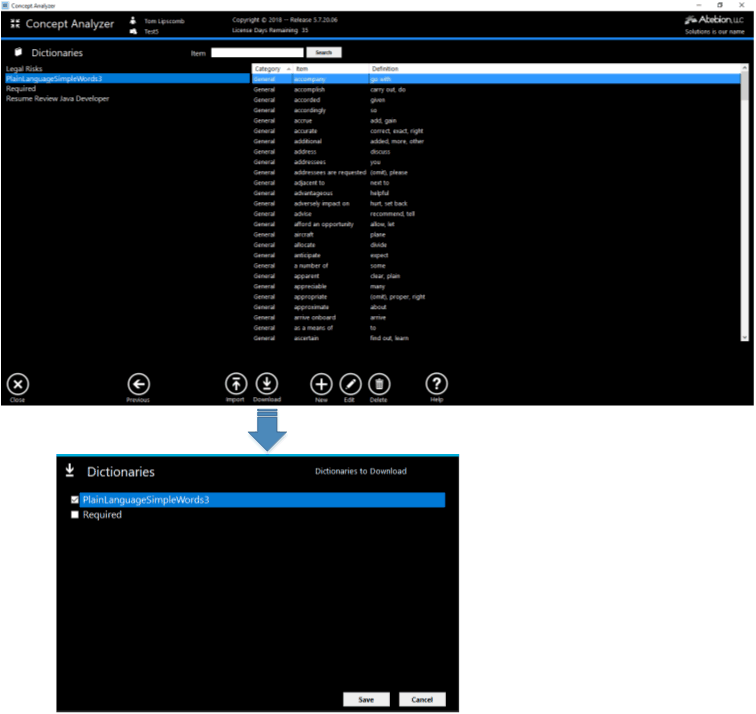The image size is (756, 714).
Task: Select the 'adversely impact on' row
Action: (496, 203)
